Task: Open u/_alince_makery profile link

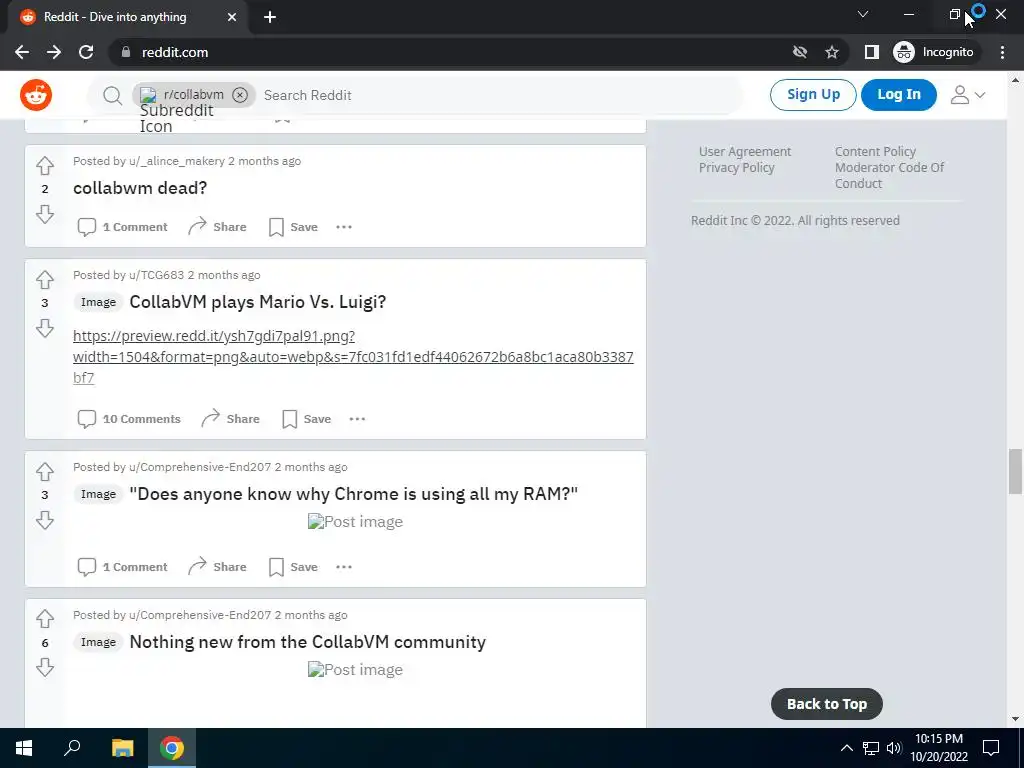Action: 177,161
